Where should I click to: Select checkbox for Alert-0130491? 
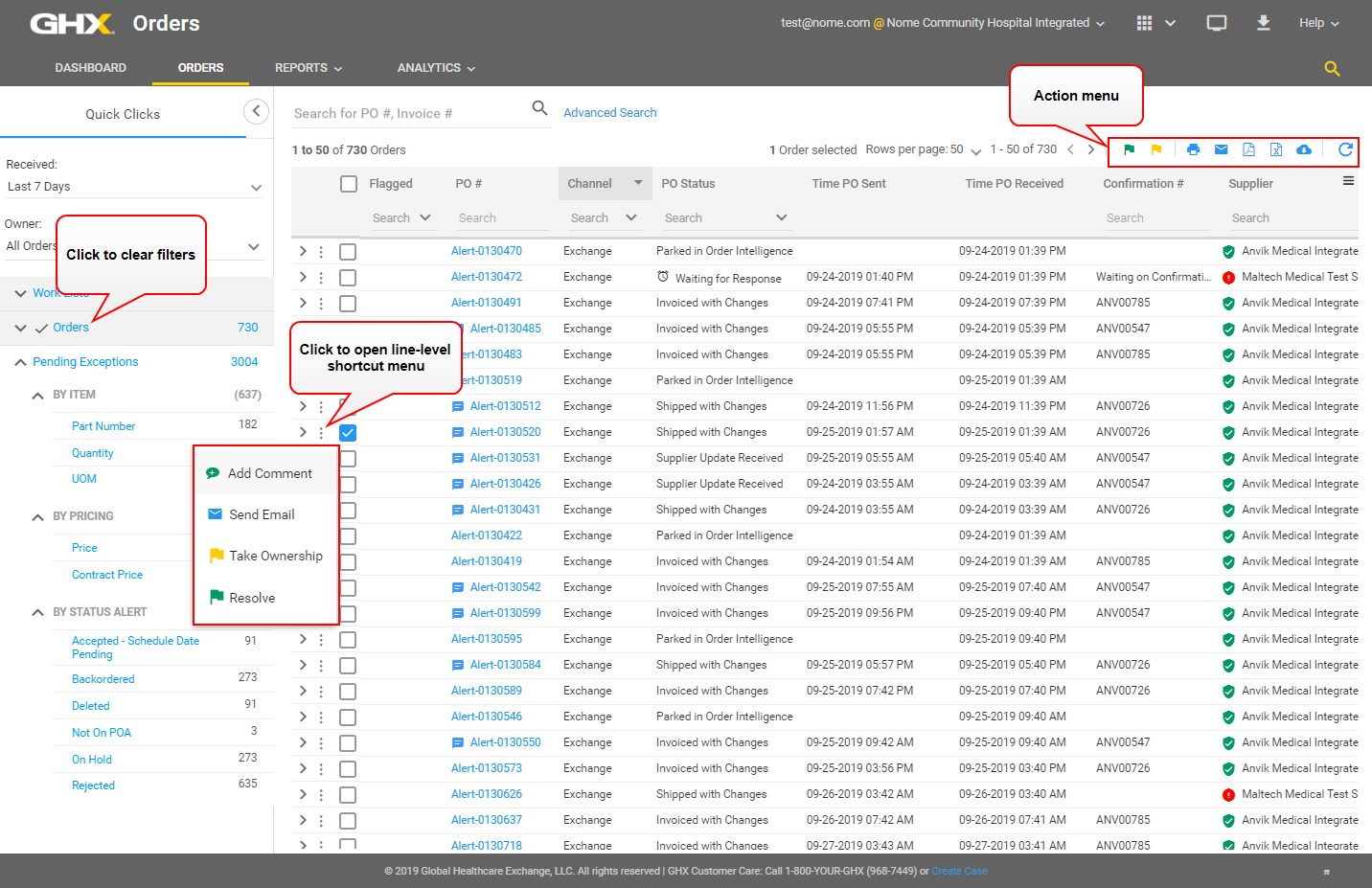348,304
